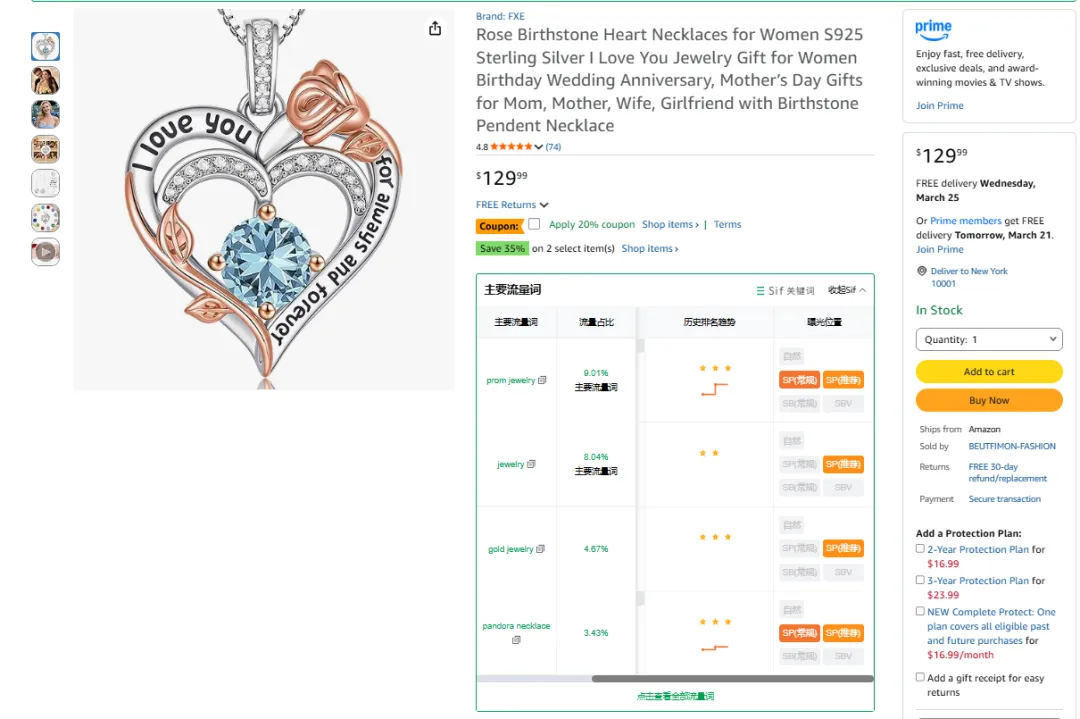Select the 2-Year Protection Plan checkbox
The image size is (1080, 719).
pyautogui.click(x=920, y=548)
